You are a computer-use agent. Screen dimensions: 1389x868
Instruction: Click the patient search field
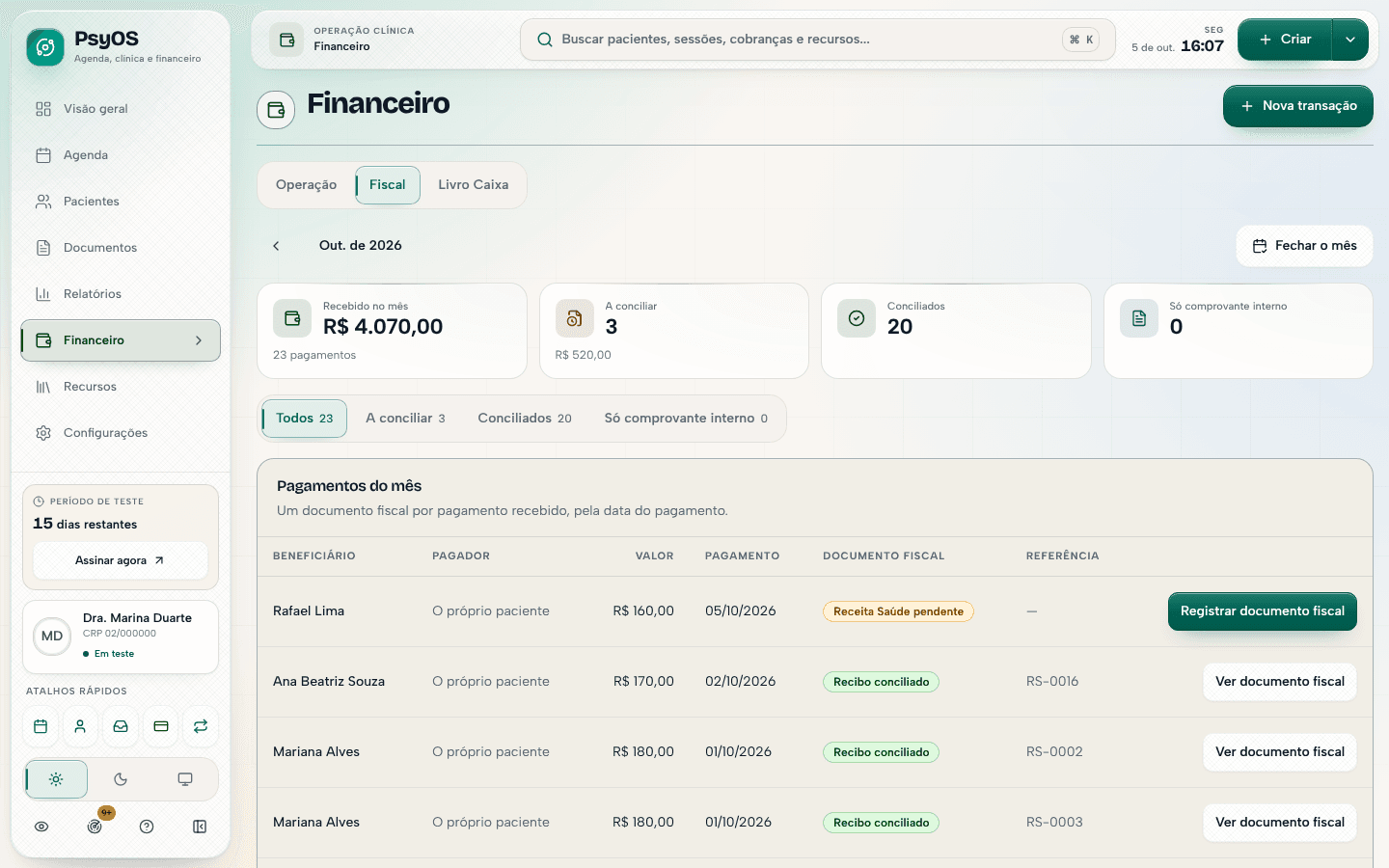[x=817, y=40]
